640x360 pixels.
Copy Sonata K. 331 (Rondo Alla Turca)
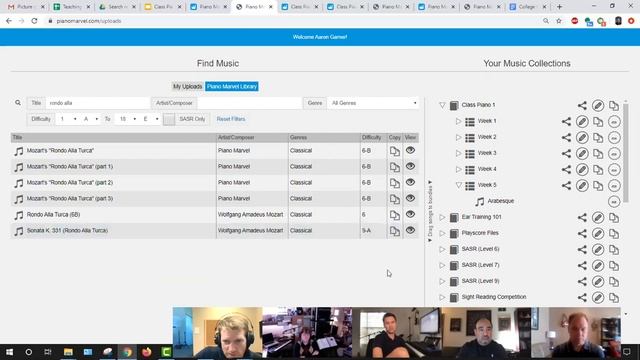click(395, 231)
